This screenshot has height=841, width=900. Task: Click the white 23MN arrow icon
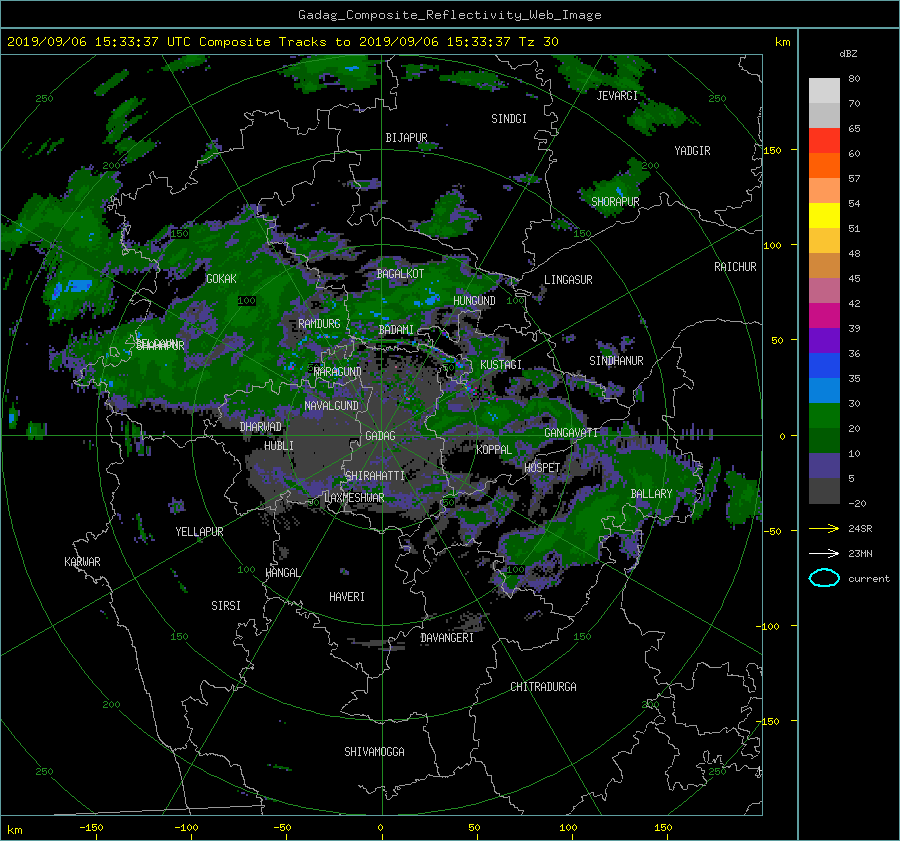[824, 553]
